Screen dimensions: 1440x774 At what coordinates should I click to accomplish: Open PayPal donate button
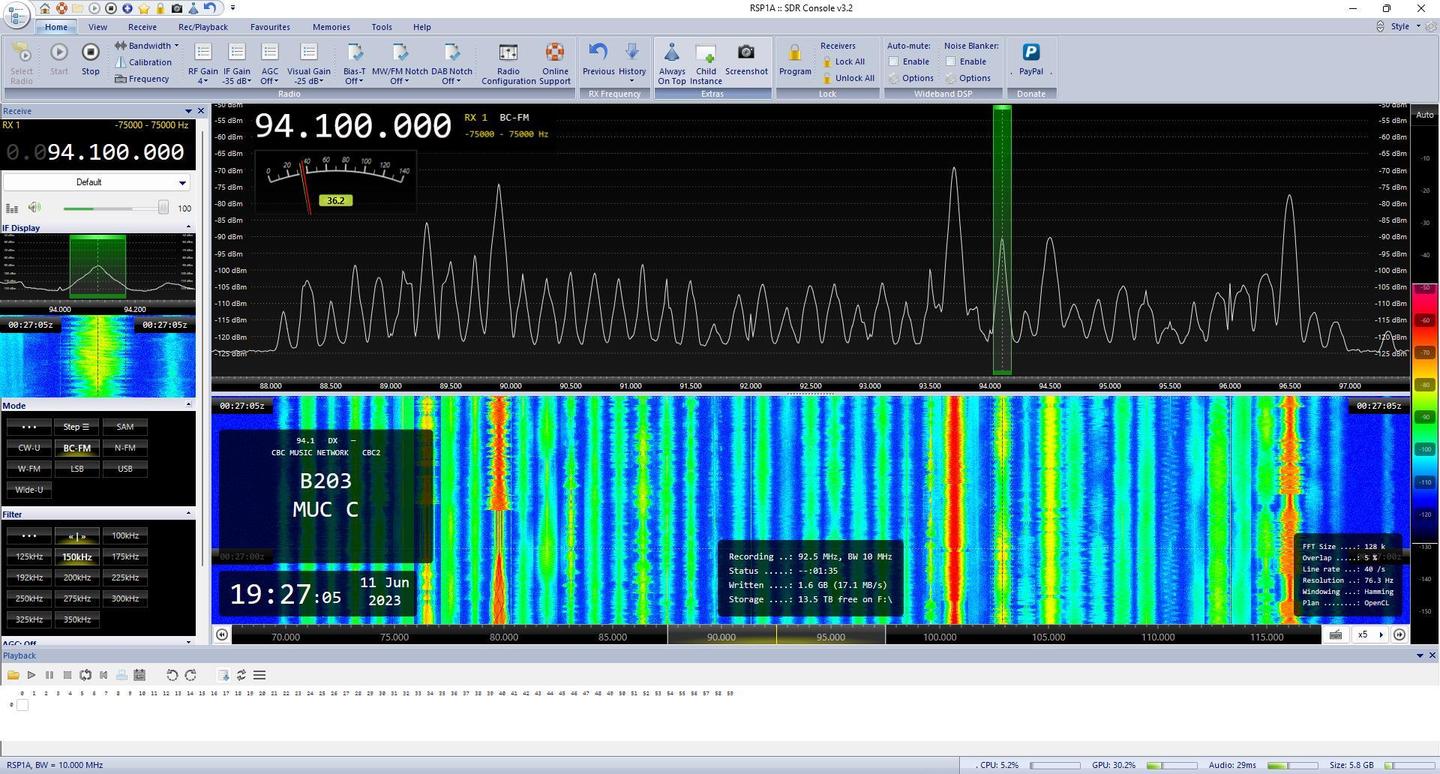coord(1031,59)
